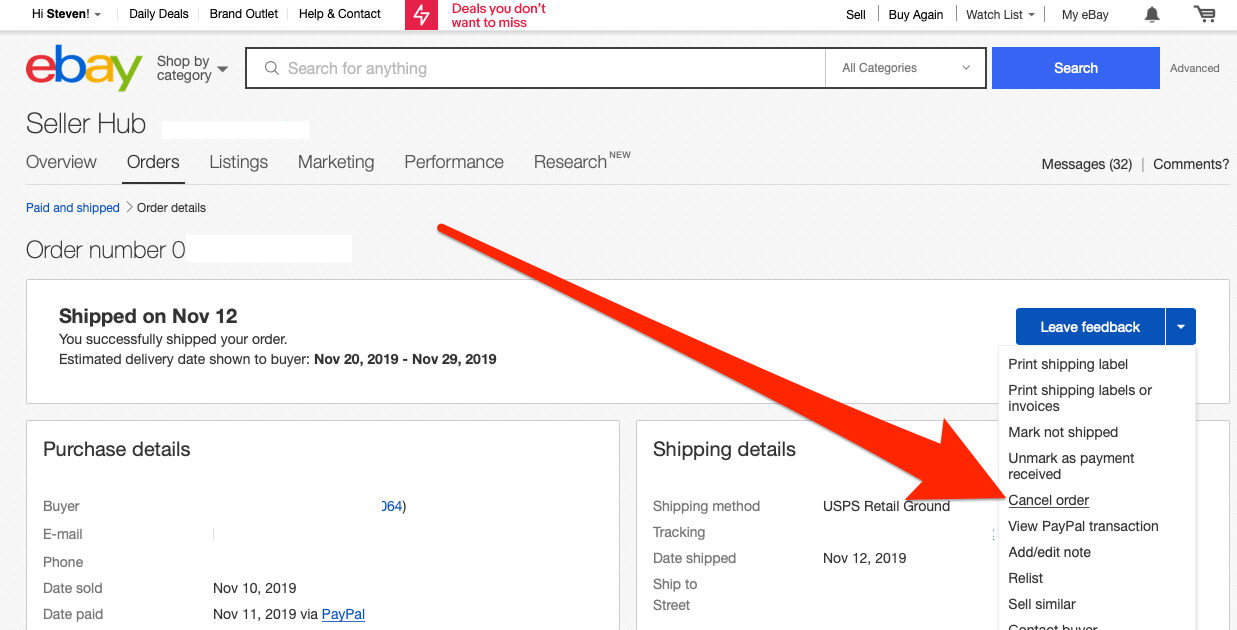The height and width of the screenshot is (630, 1237).
Task: Open the notifications bell icon
Action: (x=1152, y=14)
